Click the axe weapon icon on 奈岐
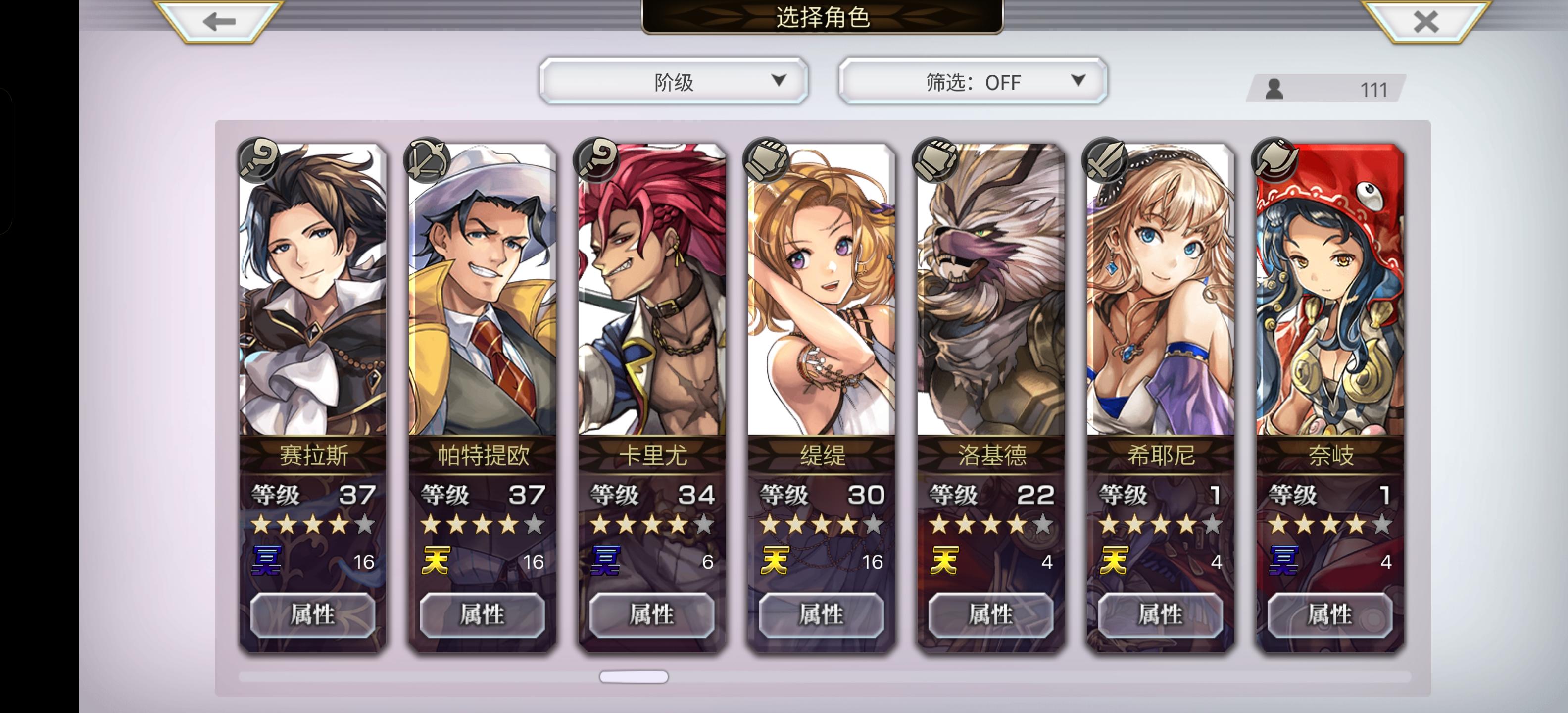Image resolution: width=1568 pixels, height=713 pixels. (x=1274, y=159)
